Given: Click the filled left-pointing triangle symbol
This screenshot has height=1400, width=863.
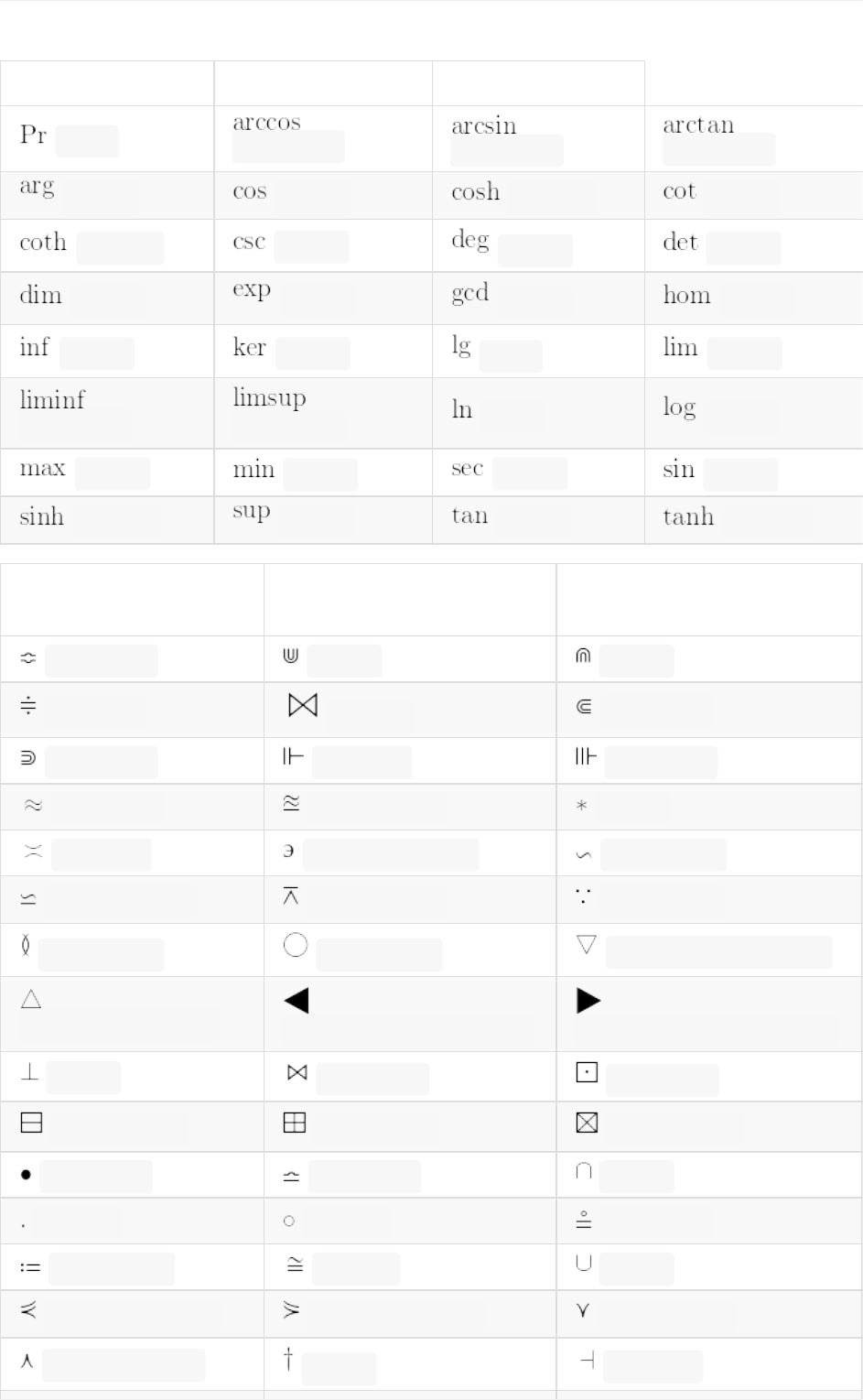Looking at the screenshot, I should [297, 1001].
